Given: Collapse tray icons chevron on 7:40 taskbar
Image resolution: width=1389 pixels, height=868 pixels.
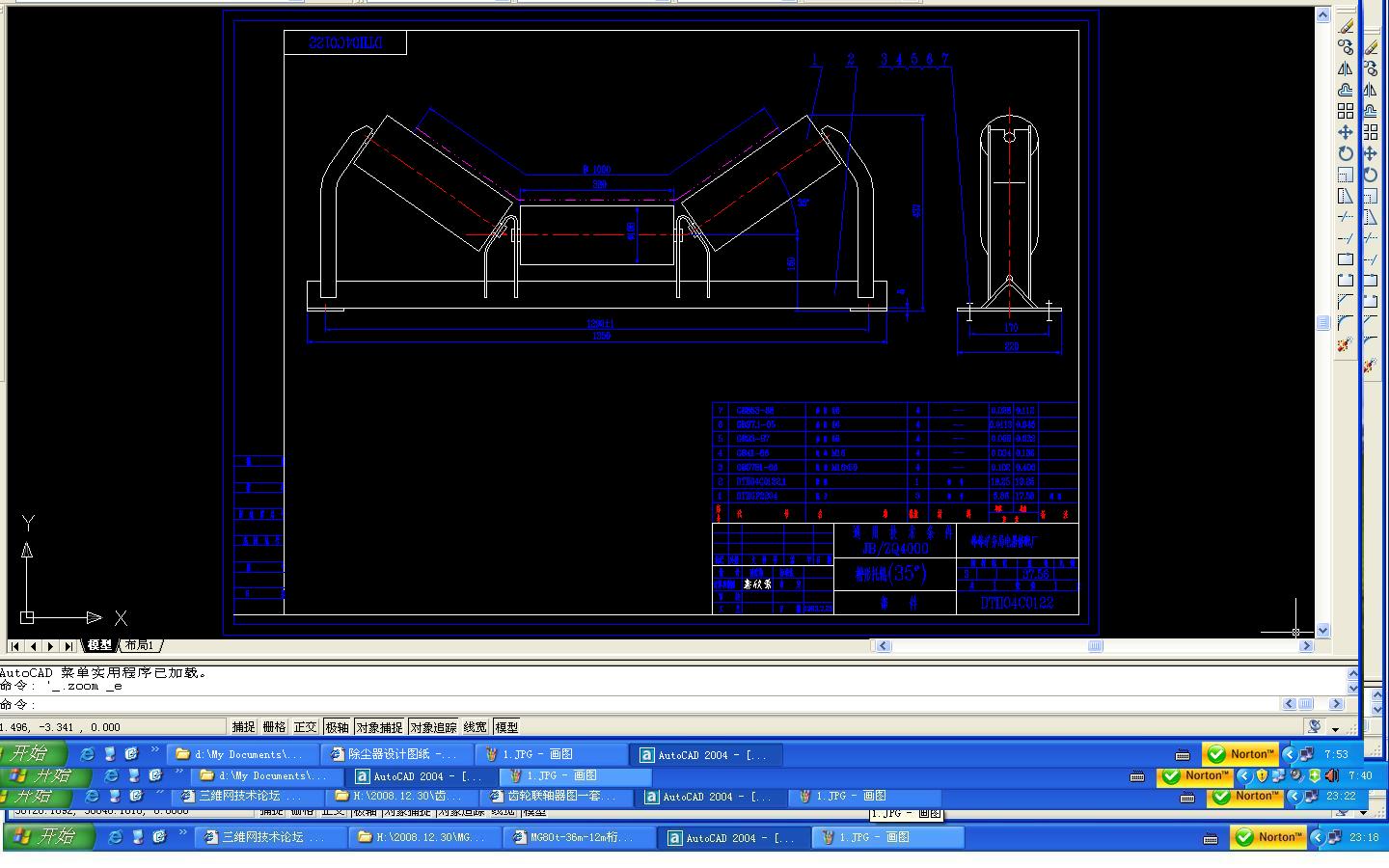Looking at the screenshot, I should 1243,775.
